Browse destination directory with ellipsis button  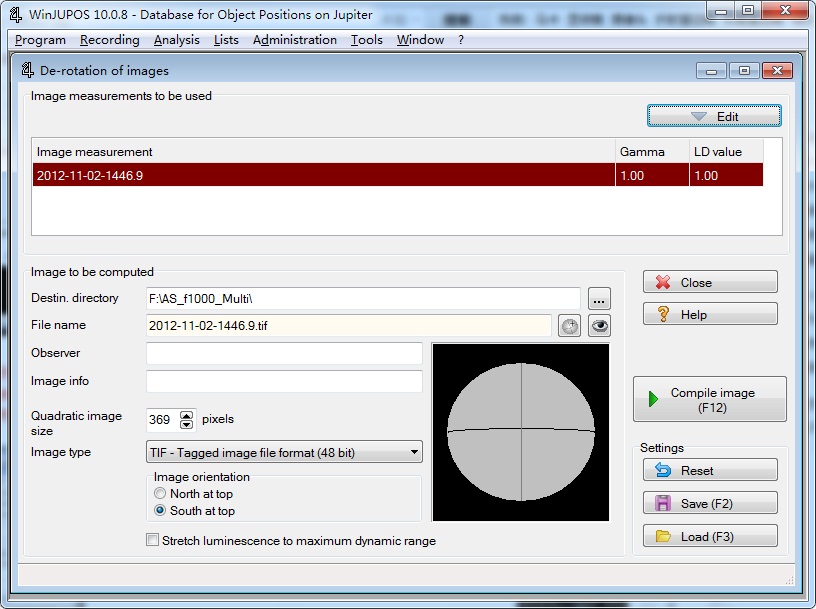coord(599,298)
